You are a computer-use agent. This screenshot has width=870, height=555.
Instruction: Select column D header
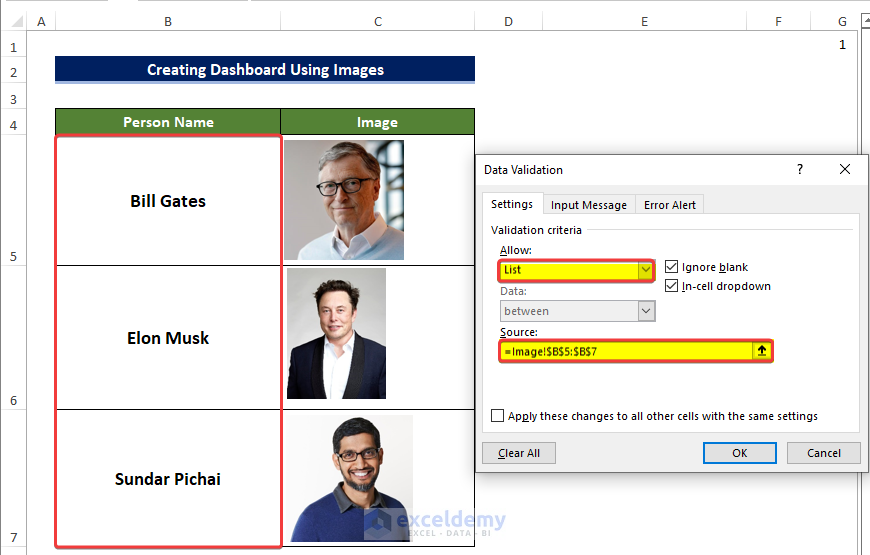click(x=508, y=22)
